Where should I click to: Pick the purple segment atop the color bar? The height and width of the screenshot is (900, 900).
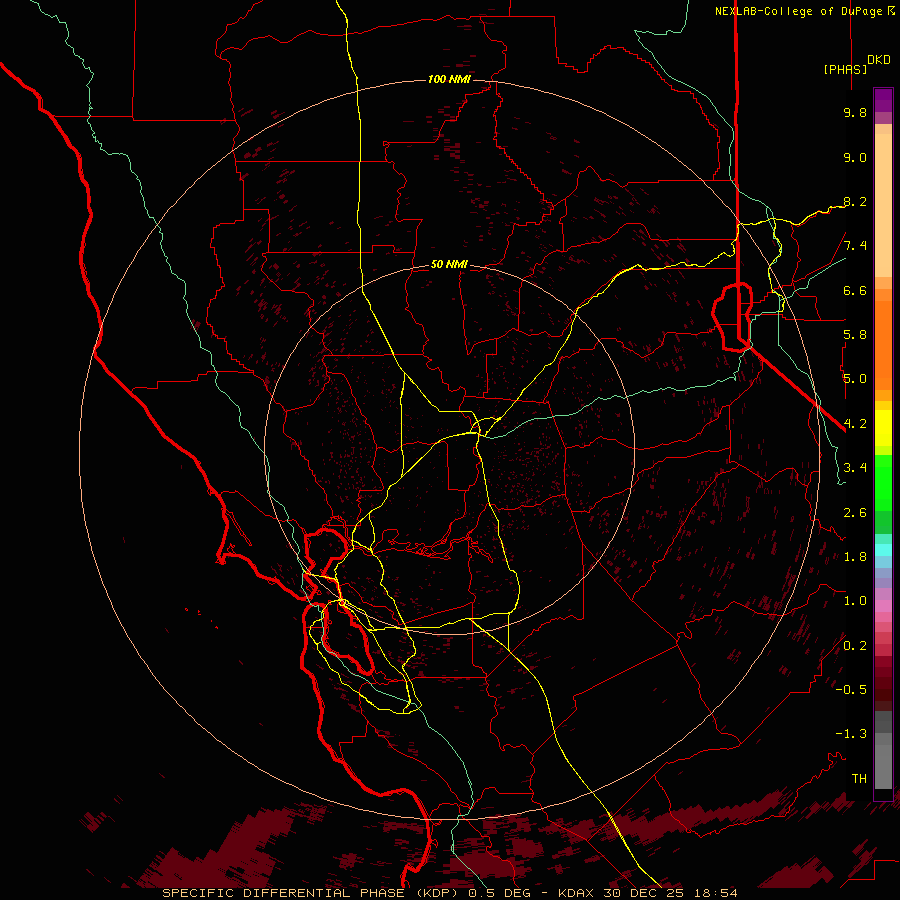coord(883,100)
